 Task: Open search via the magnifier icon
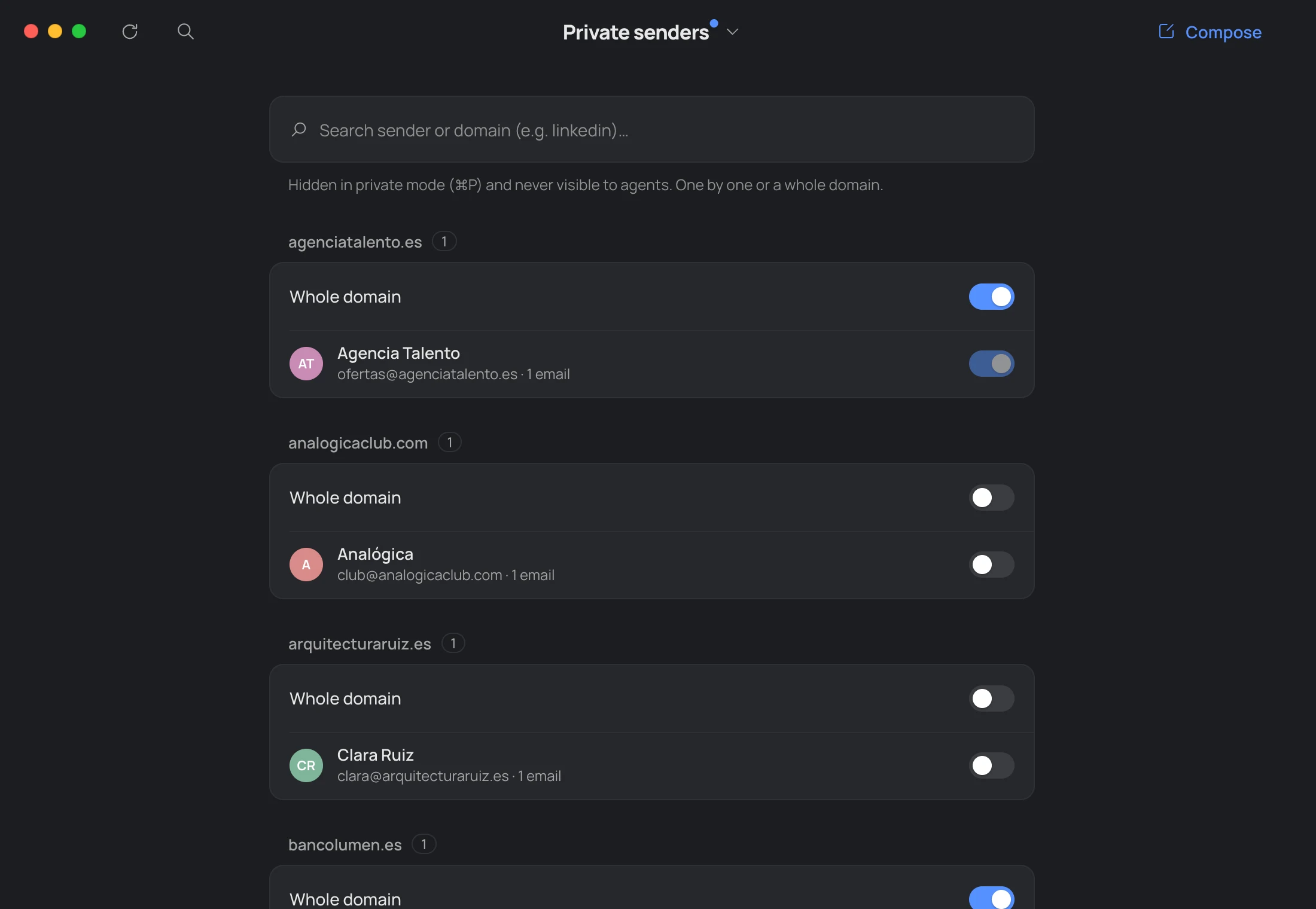(185, 32)
